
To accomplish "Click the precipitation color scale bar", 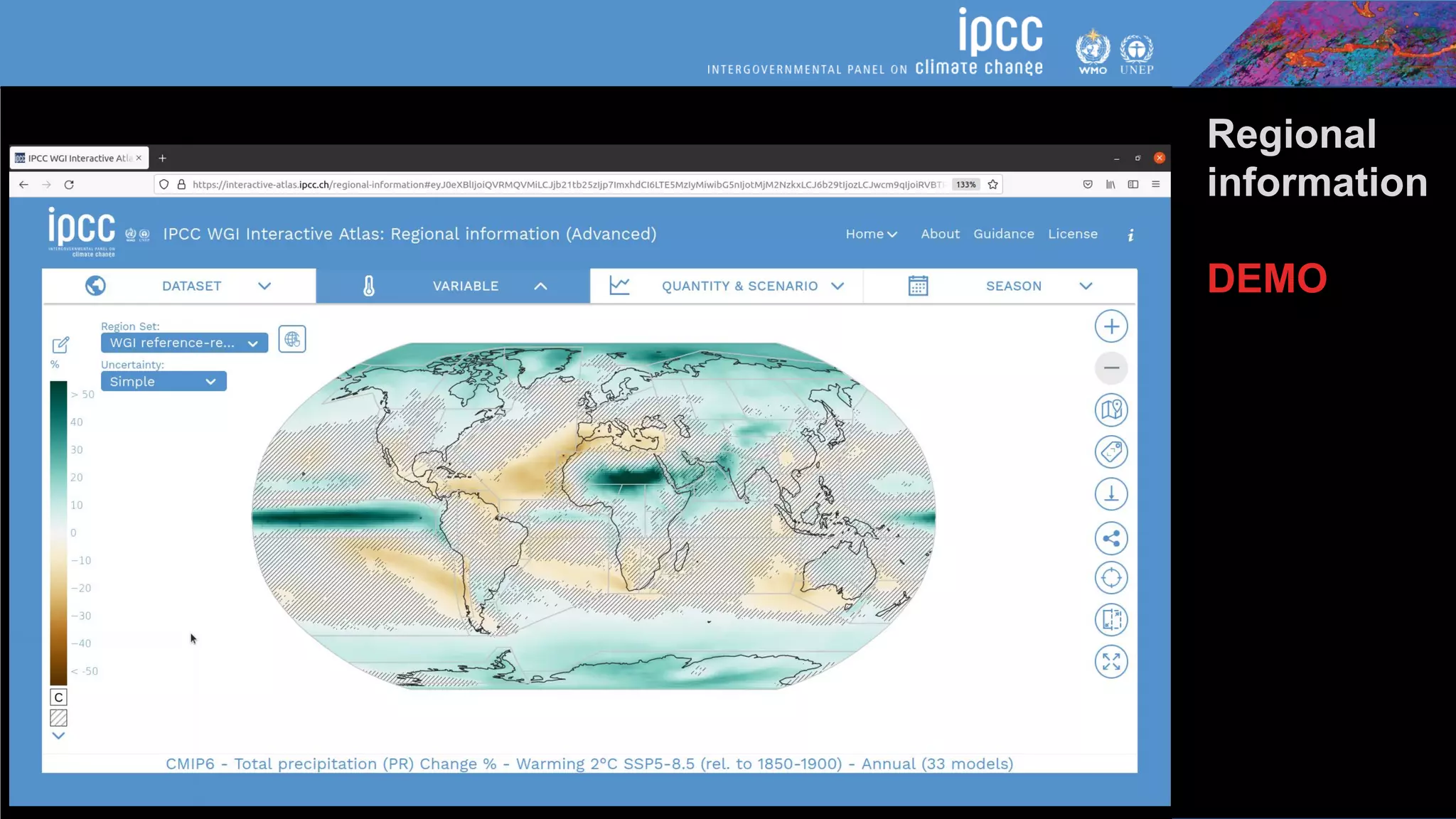I will pos(58,533).
